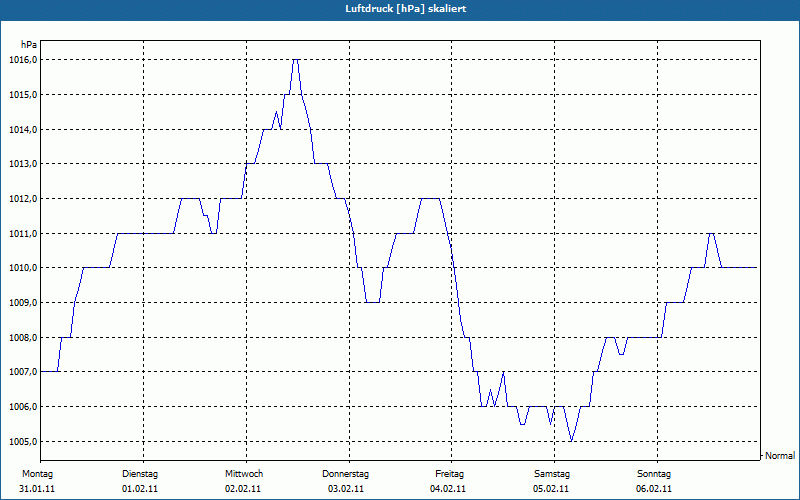Click the date 01.02.11
The width and height of the screenshot is (800, 500).
click(140, 489)
